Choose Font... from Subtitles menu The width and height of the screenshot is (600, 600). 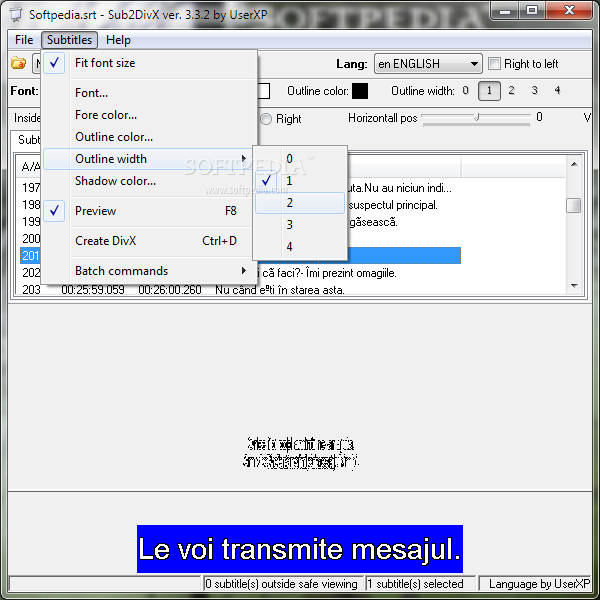(148, 93)
